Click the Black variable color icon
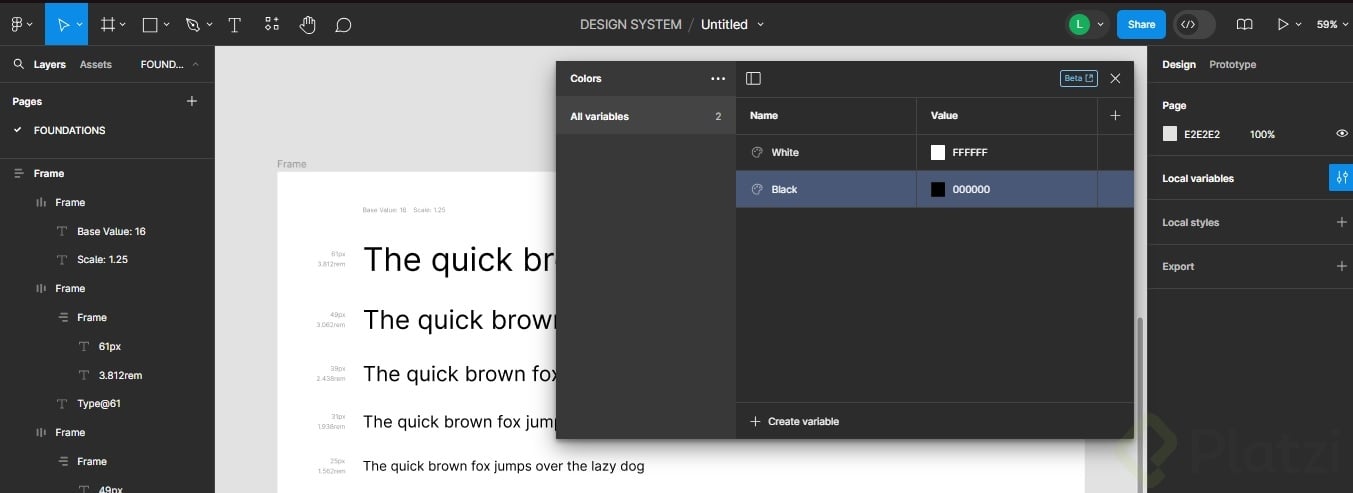 pyautogui.click(x=757, y=189)
